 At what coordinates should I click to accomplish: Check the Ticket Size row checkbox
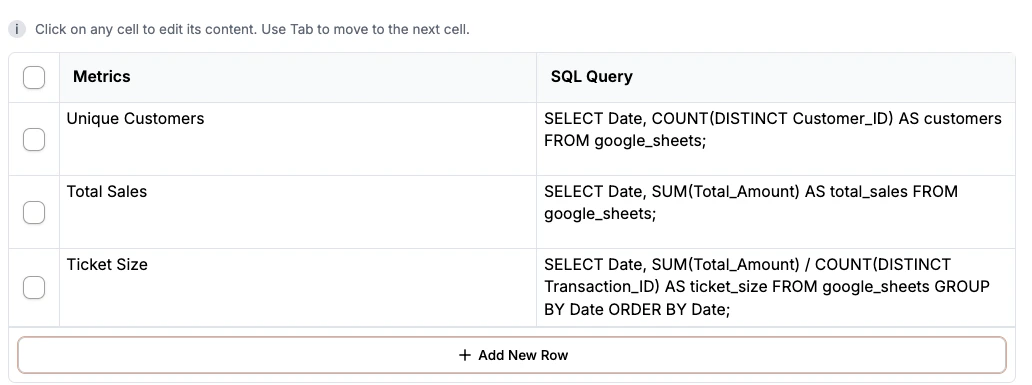click(x=34, y=288)
